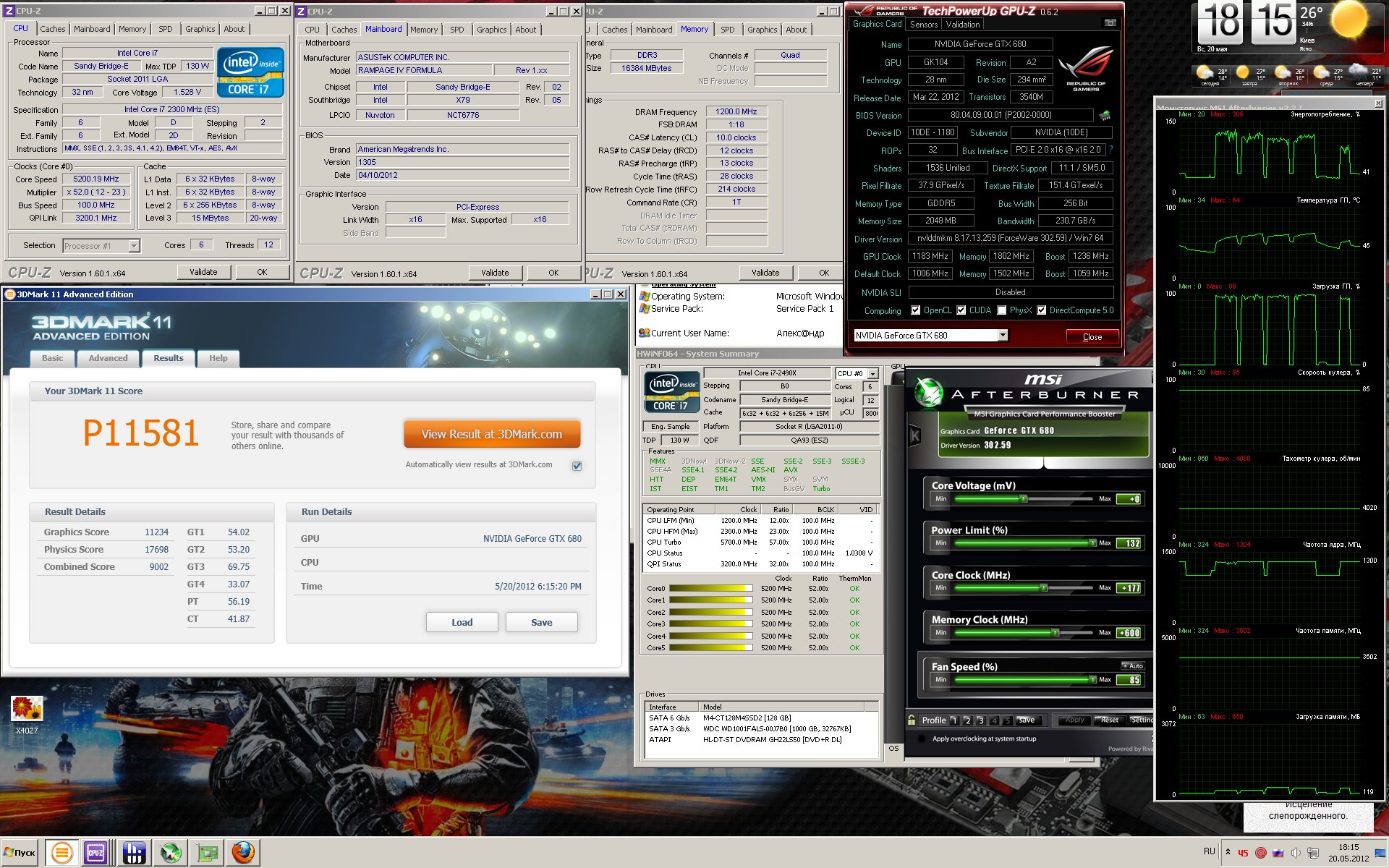
Task: Click the volume speaker tray icon
Action: click(x=1296, y=853)
